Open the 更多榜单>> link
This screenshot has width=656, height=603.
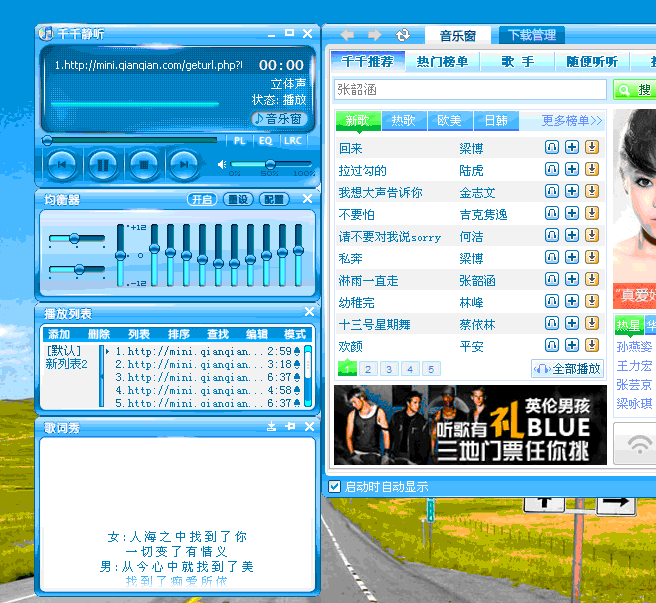click(572, 121)
